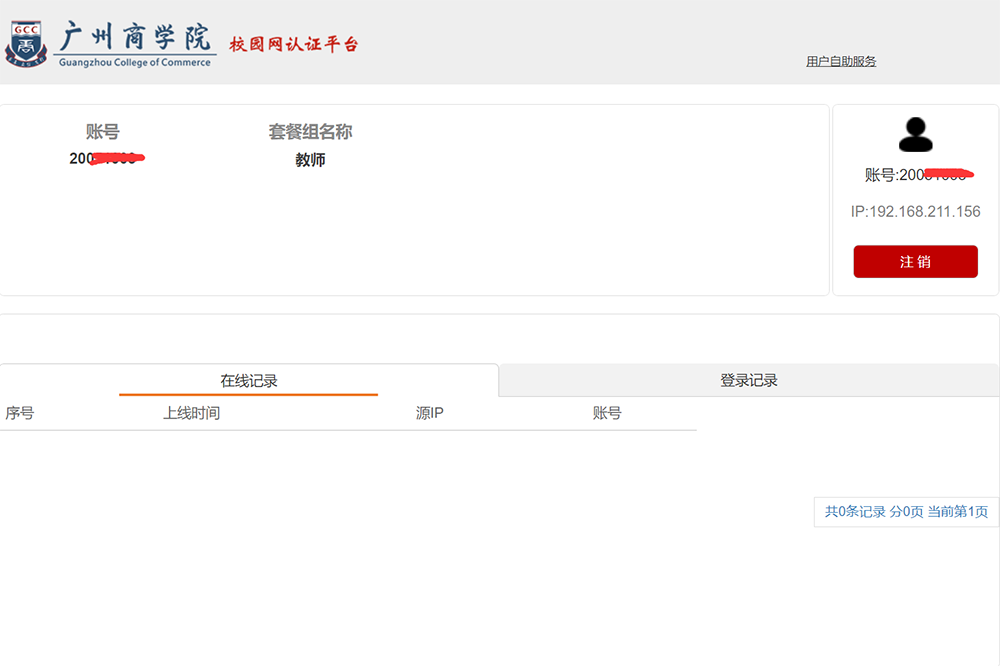1000x666 pixels.
Task: Click the 广州商学院 calligraphy title
Action: click(136, 36)
